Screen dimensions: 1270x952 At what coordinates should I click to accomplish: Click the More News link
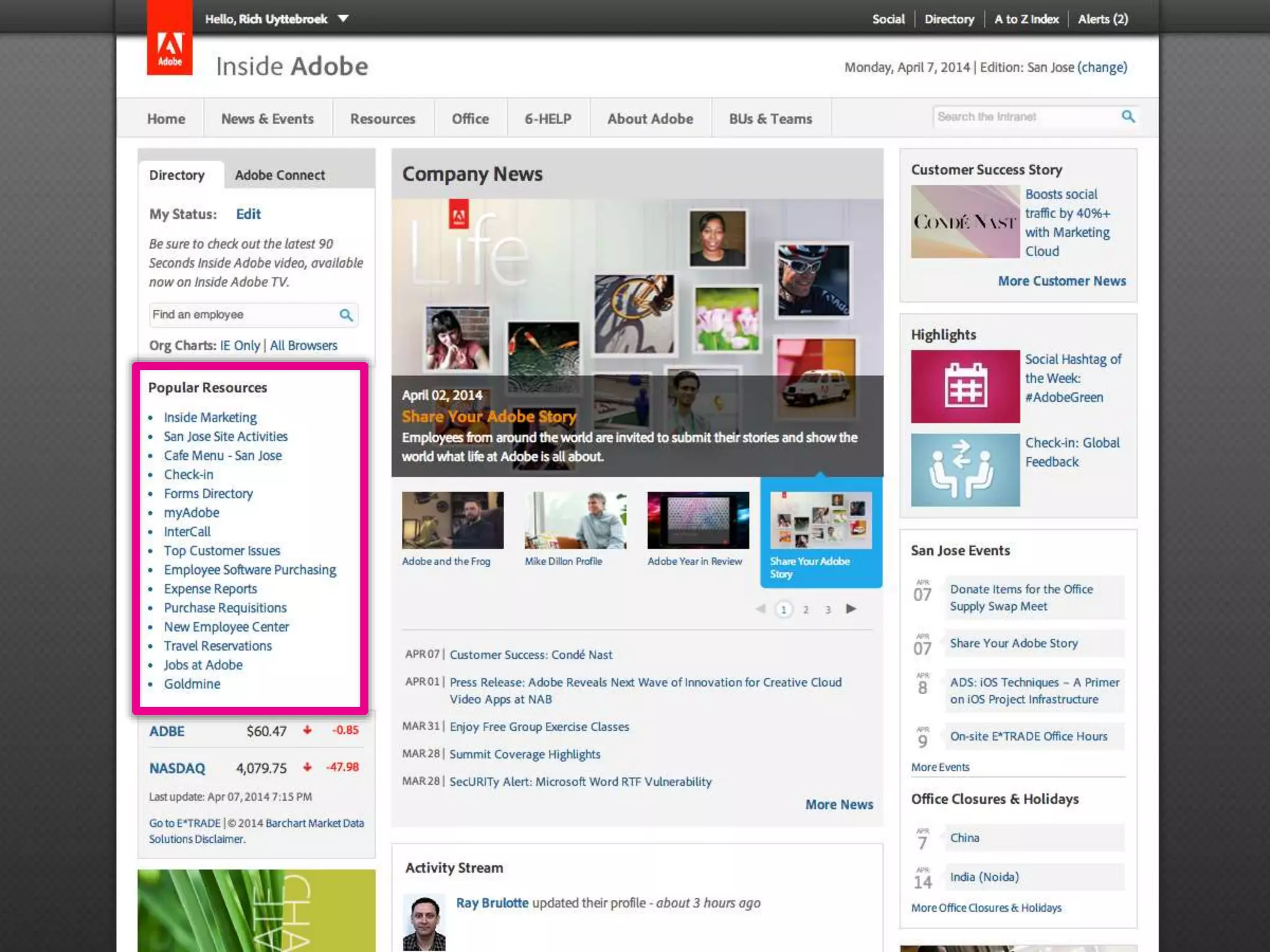click(x=839, y=804)
